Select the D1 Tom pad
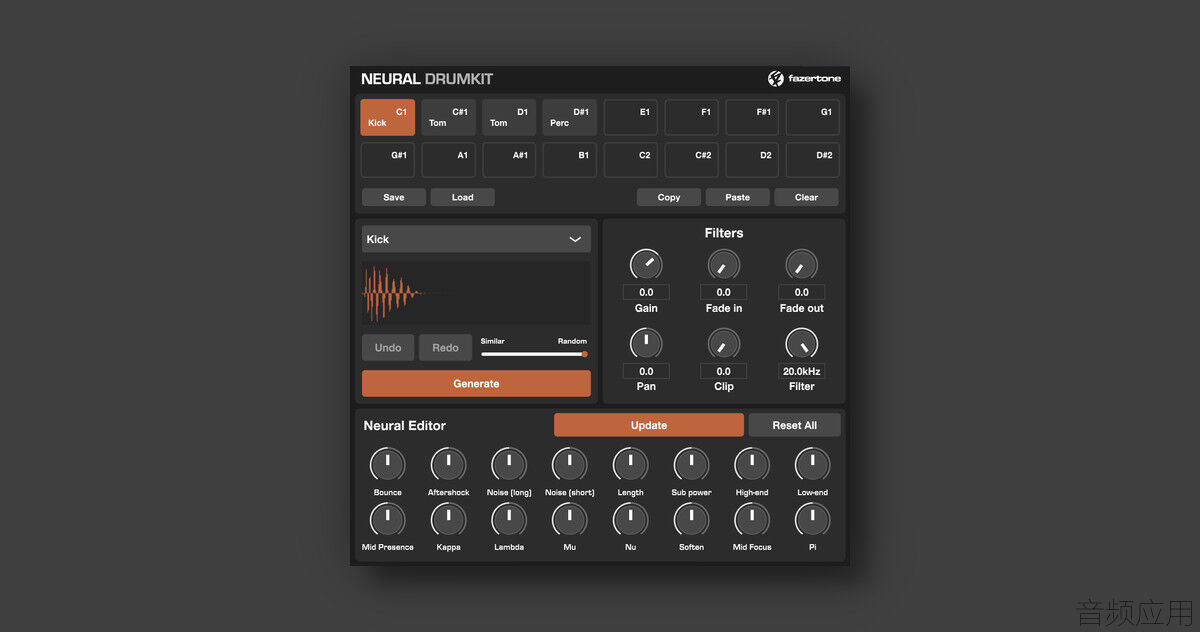The image size is (1200, 632). coord(509,117)
